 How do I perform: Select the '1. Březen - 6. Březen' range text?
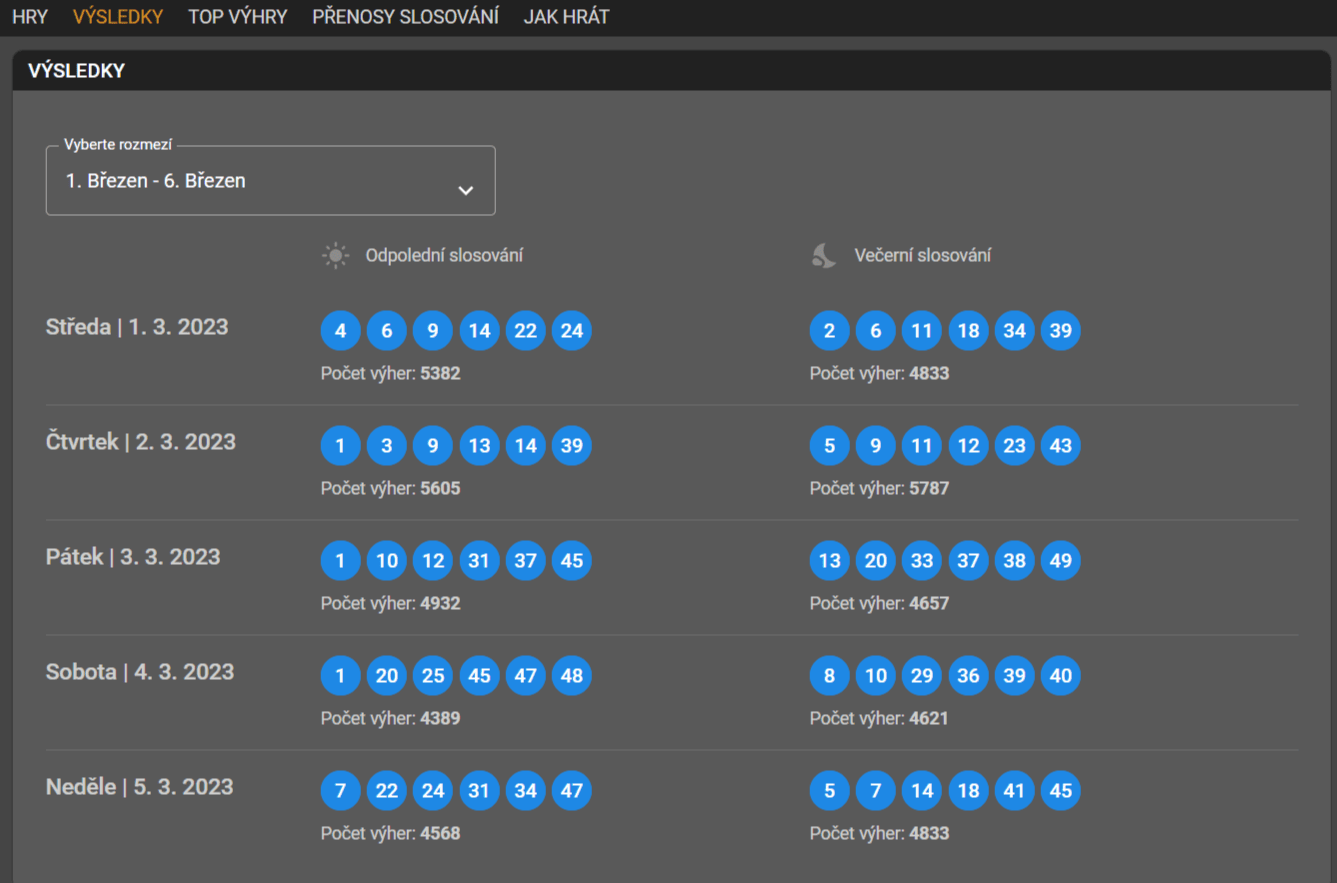[156, 181]
